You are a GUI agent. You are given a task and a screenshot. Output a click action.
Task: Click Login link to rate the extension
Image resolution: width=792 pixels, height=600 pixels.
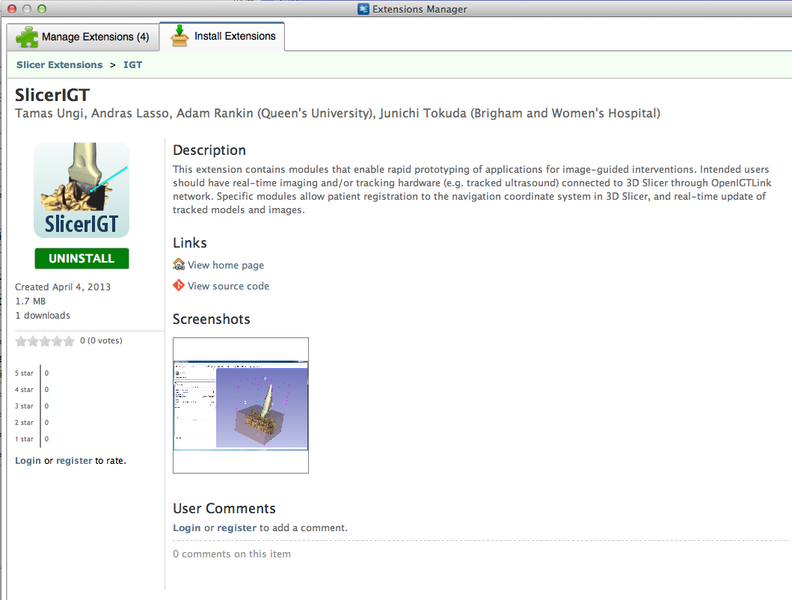[28, 461]
